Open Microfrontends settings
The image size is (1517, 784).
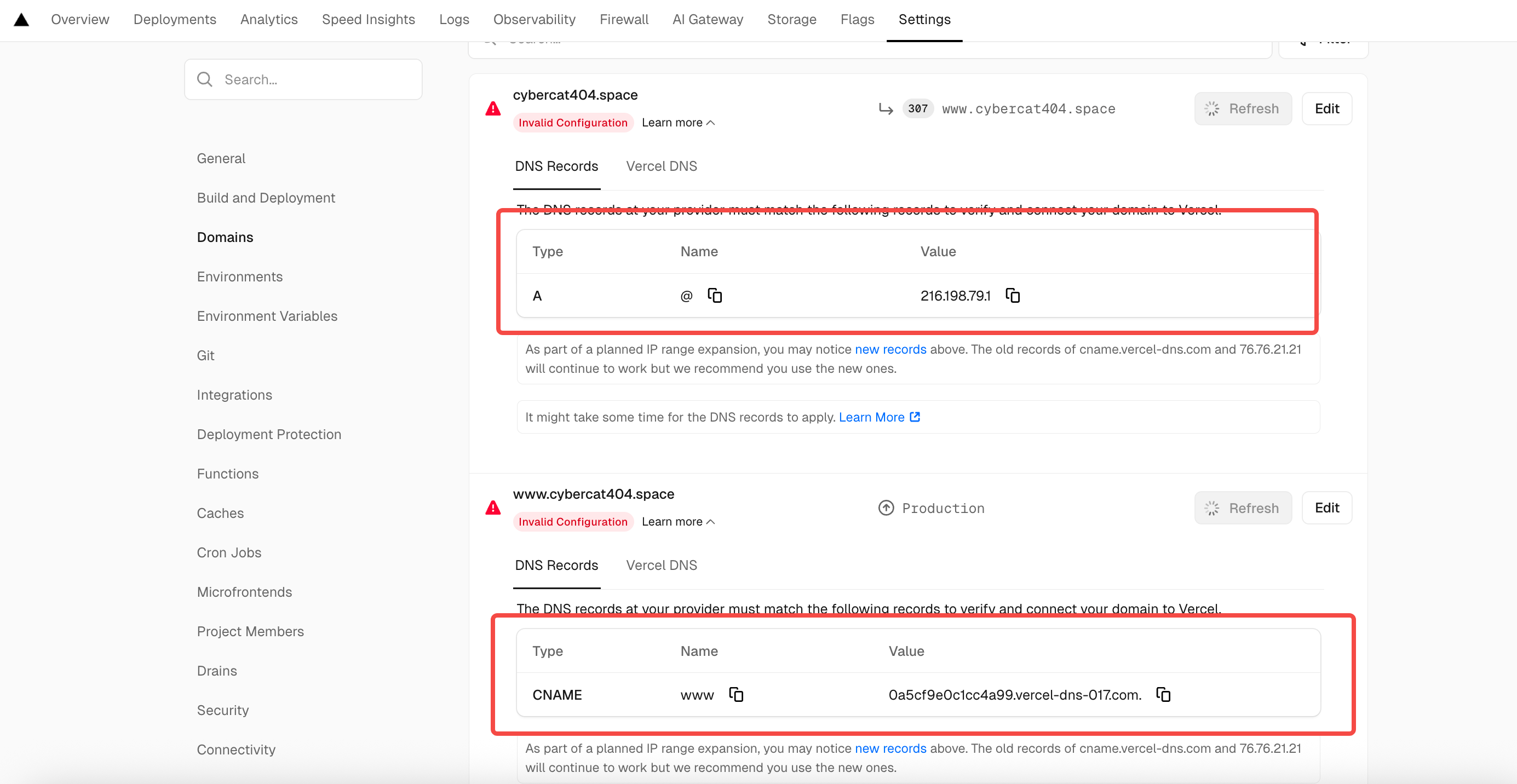coord(244,592)
